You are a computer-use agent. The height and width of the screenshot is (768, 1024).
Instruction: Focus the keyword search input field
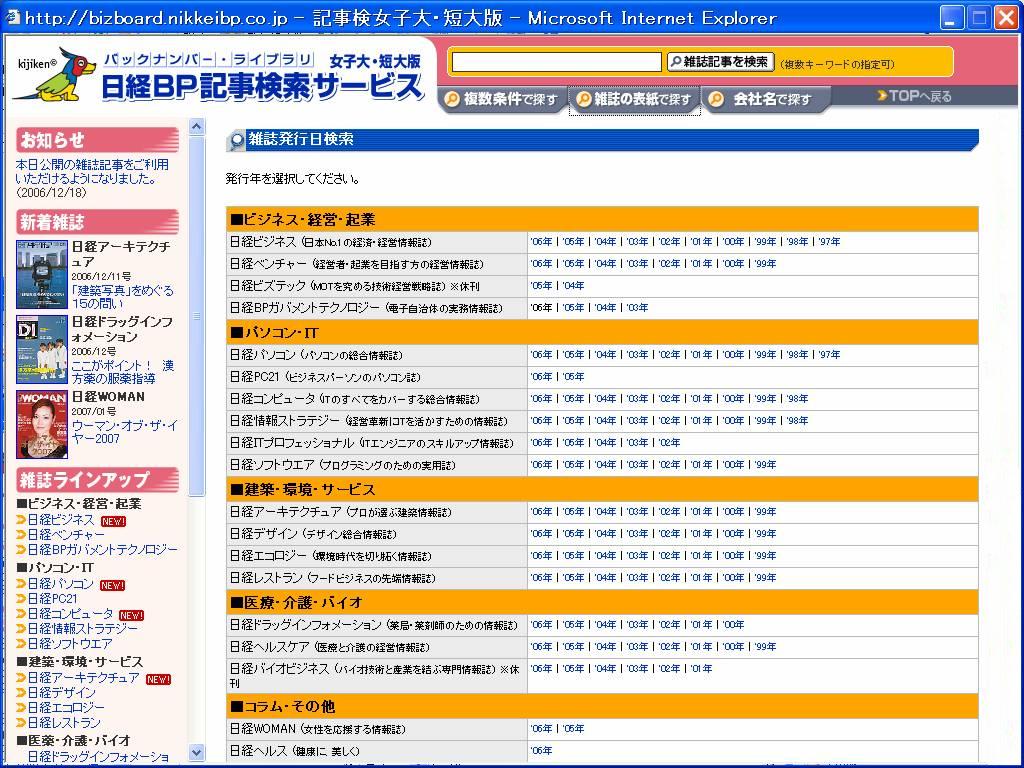coord(557,62)
